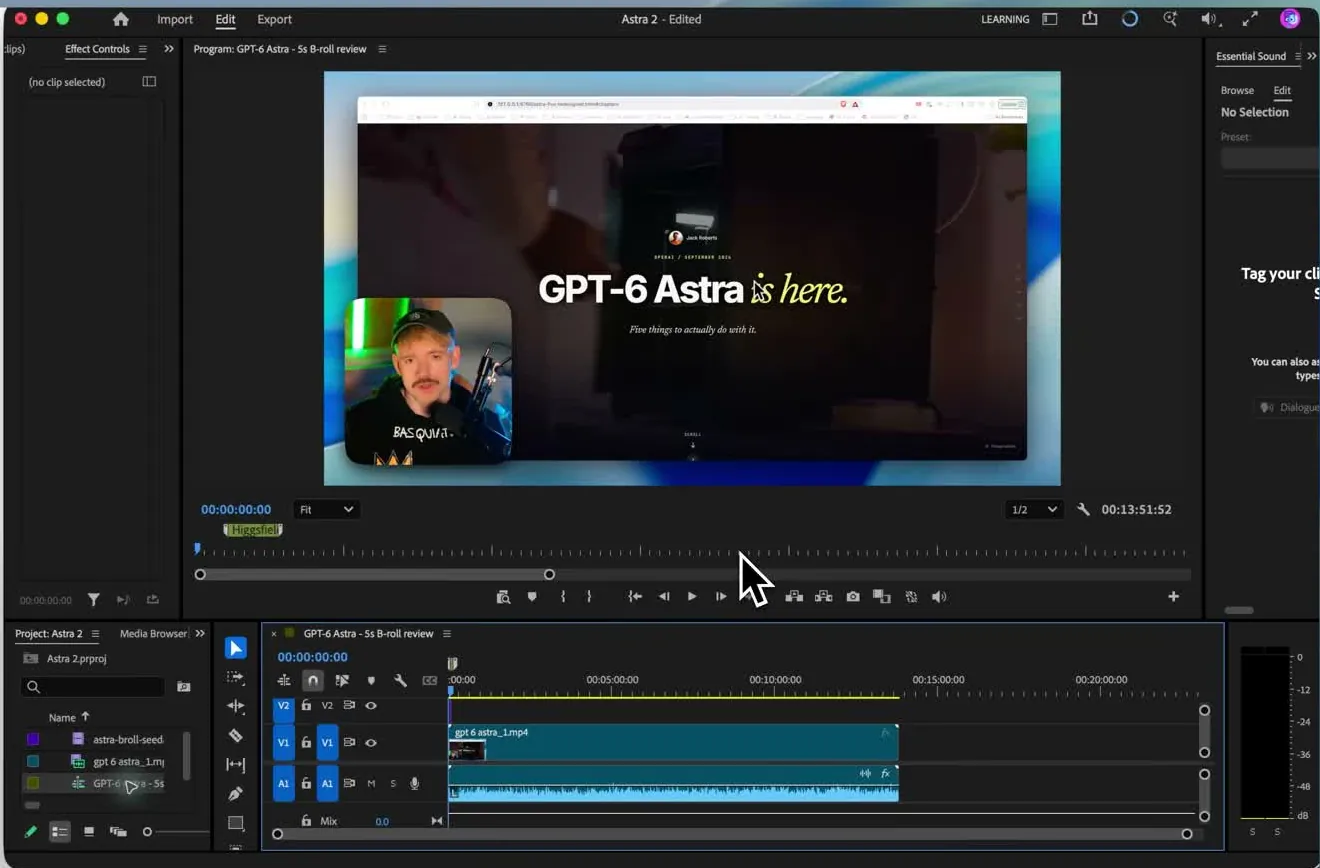Show hidden tabs beside Effect Controls

click(168, 49)
